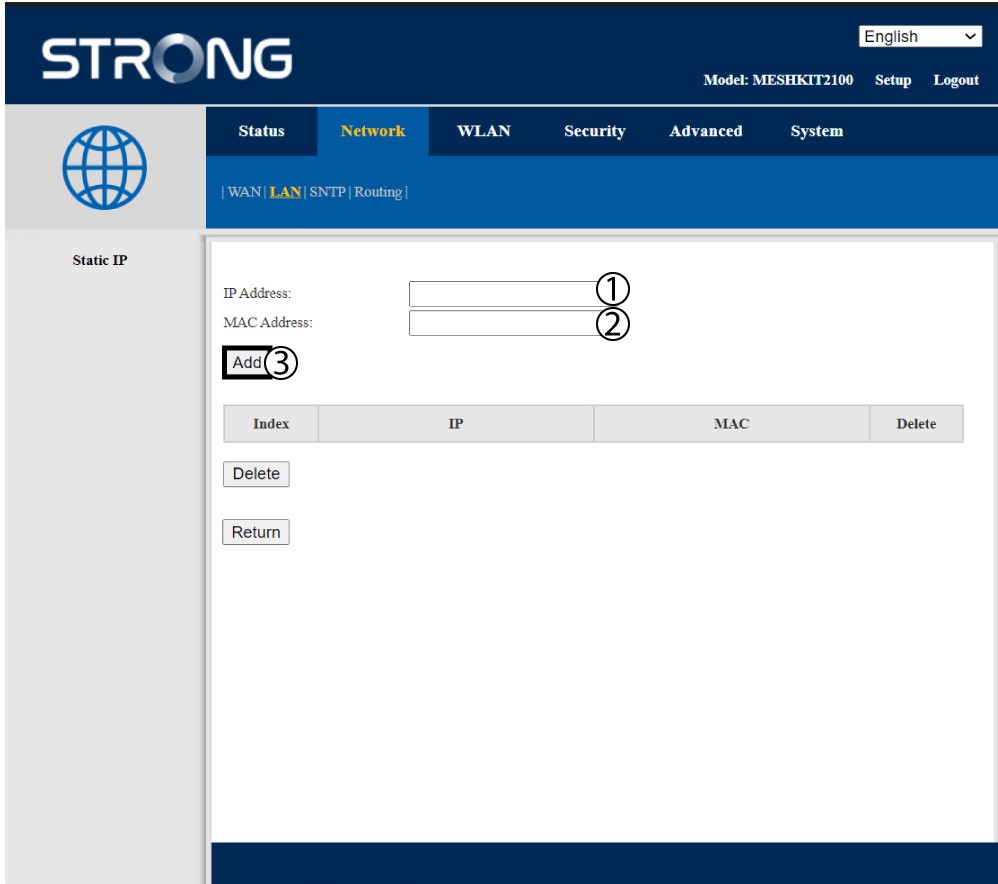Click the Add button
This screenshot has height=884, width=998.
pos(246,363)
